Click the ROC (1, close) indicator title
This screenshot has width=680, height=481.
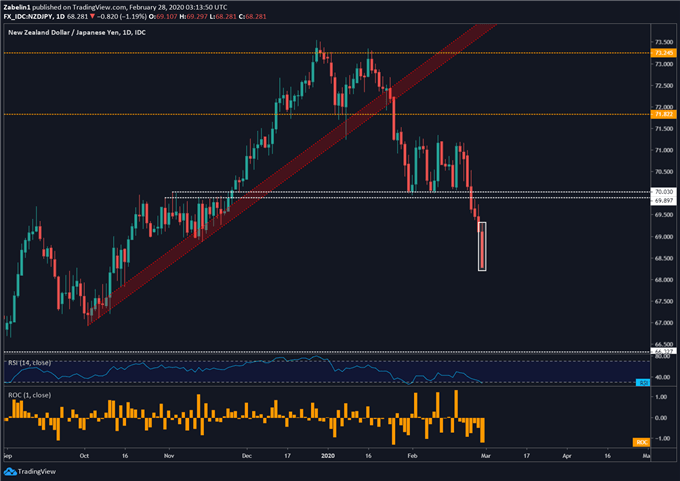[29, 395]
